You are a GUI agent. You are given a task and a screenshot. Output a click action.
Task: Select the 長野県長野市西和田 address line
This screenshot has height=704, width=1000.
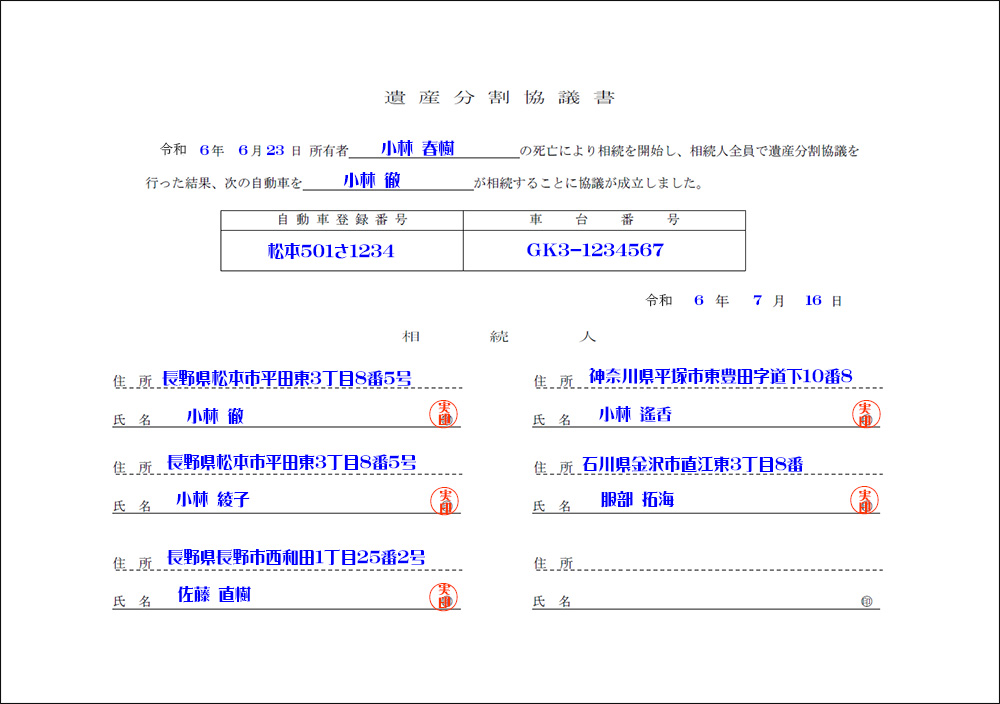tap(296, 557)
